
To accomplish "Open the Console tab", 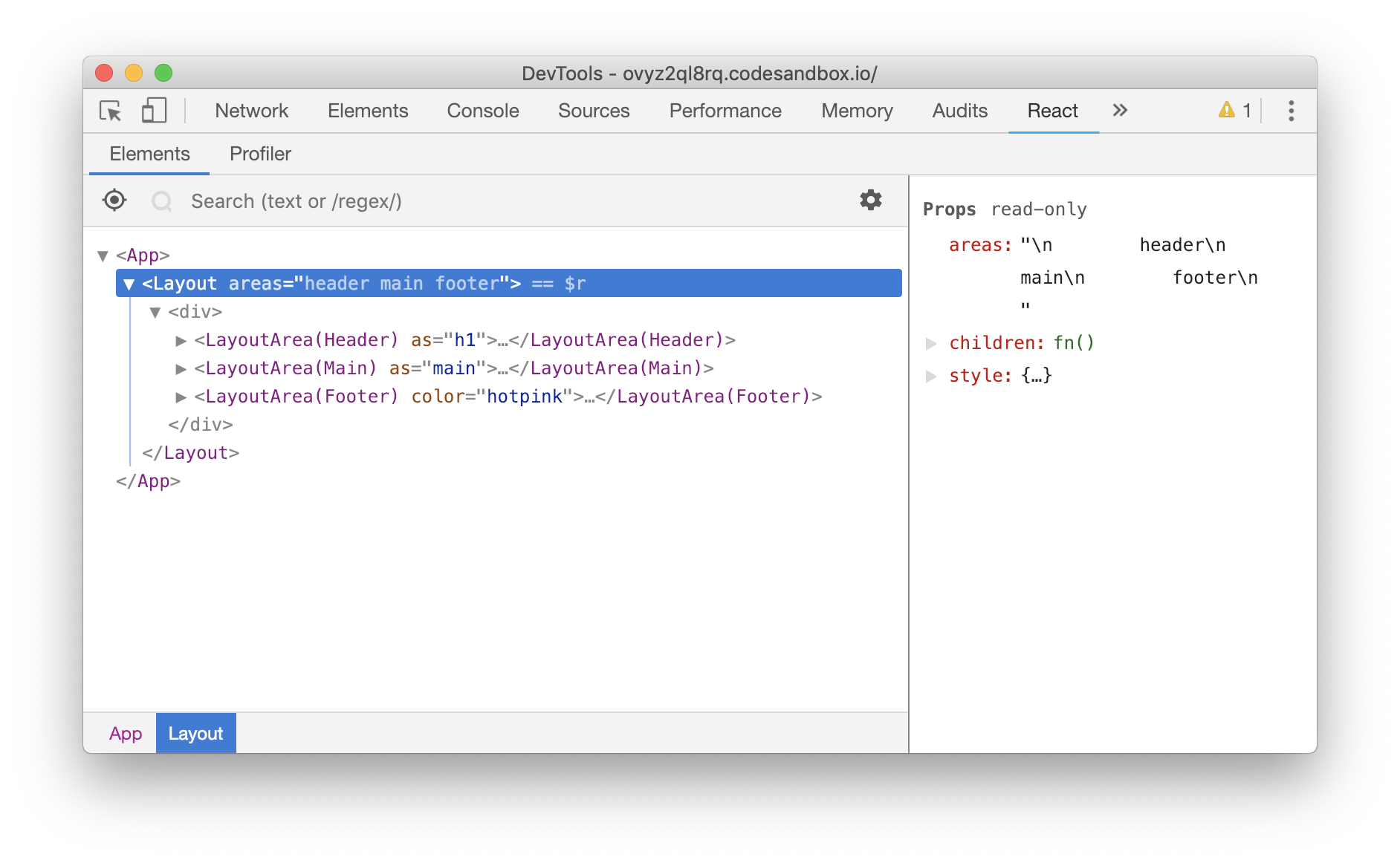I will pyautogui.click(x=483, y=111).
